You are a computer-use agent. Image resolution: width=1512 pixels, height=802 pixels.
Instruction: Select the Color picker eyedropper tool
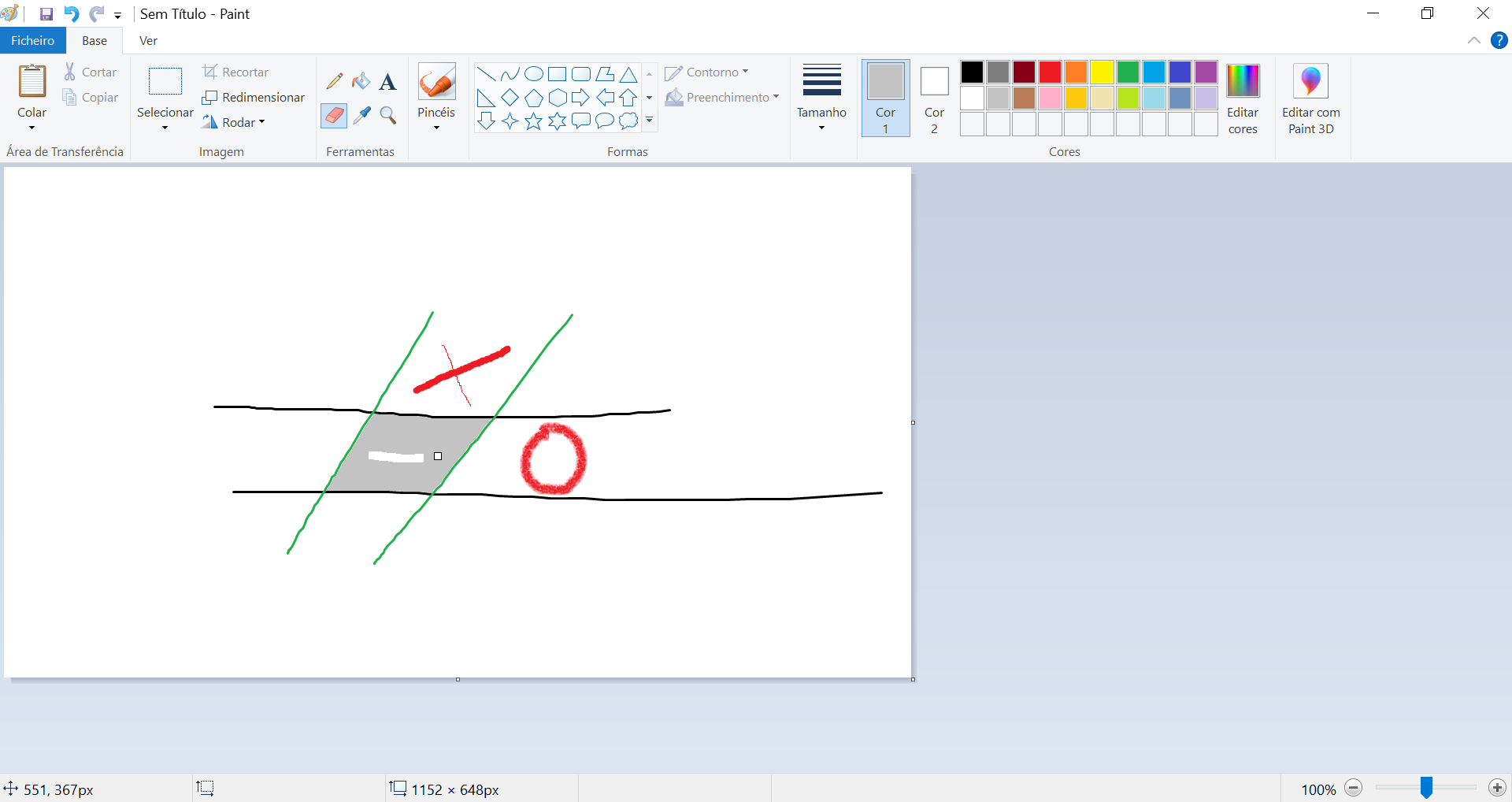coord(361,115)
